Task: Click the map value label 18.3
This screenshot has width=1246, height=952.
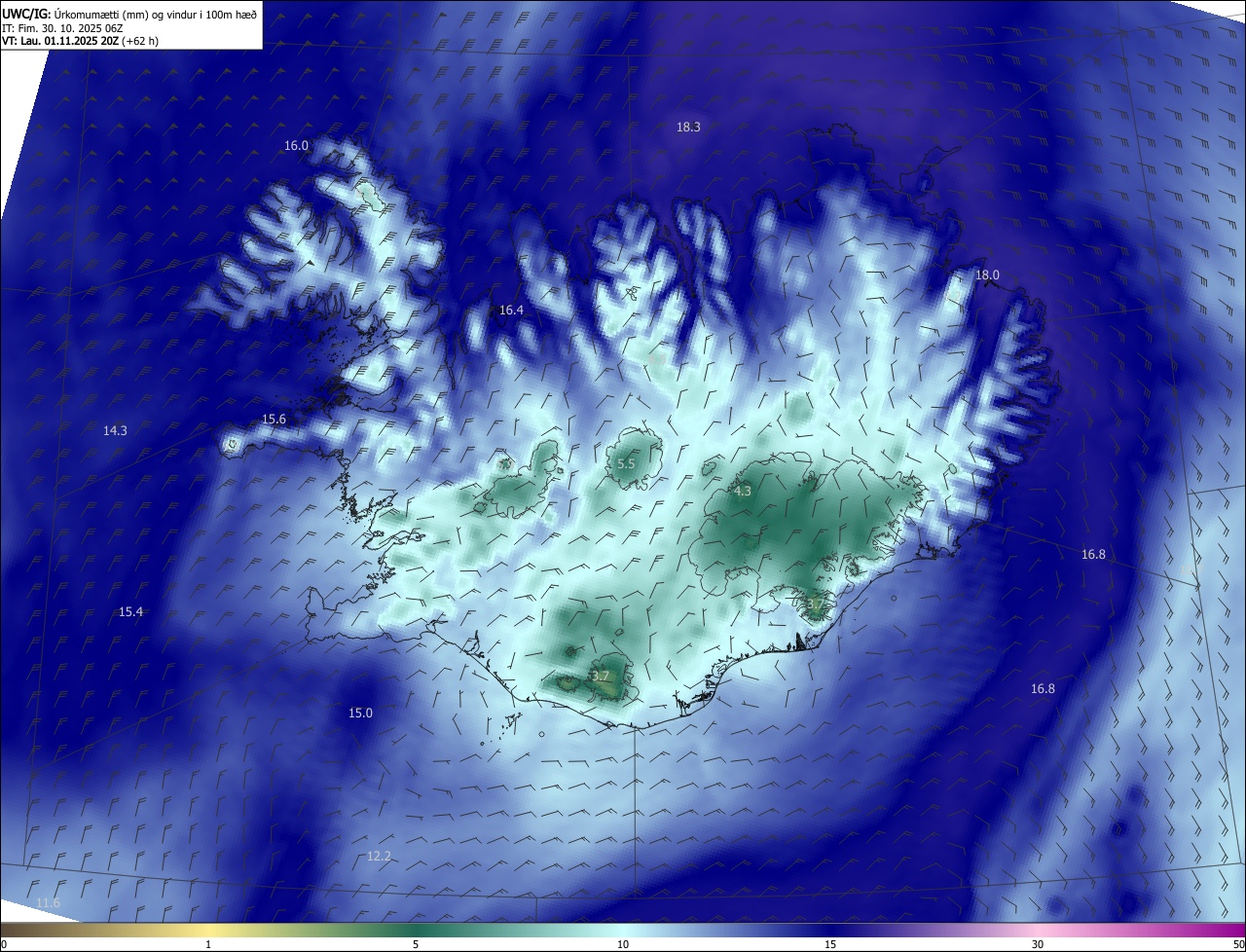Action: tap(688, 128)
